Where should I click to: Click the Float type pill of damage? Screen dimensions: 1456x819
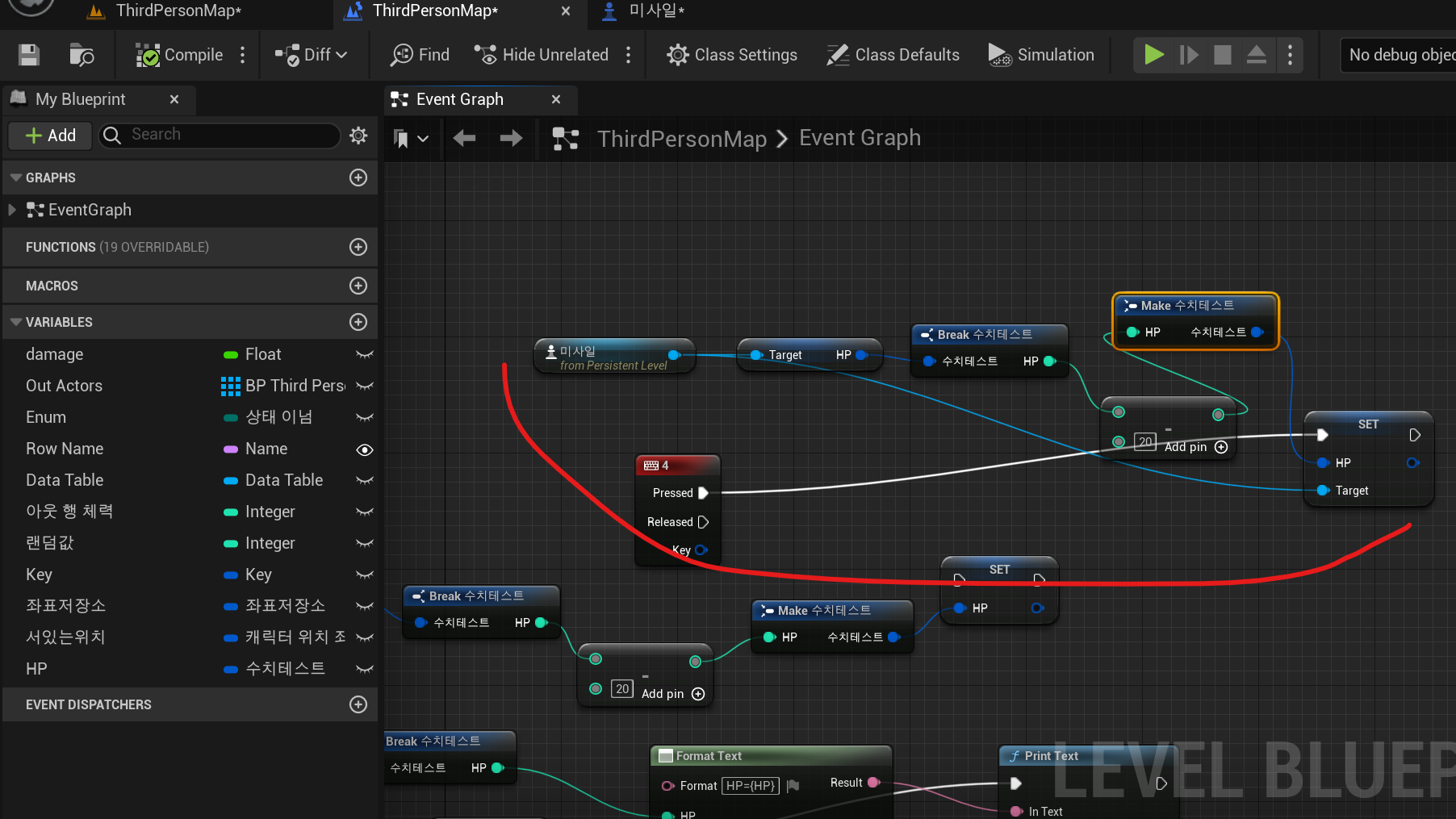click(231, 355)
